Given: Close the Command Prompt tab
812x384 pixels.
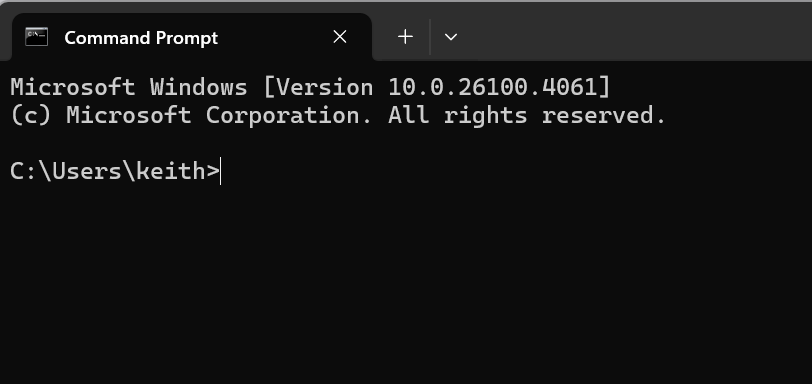Looking at the screenshot, I should 340,37.
